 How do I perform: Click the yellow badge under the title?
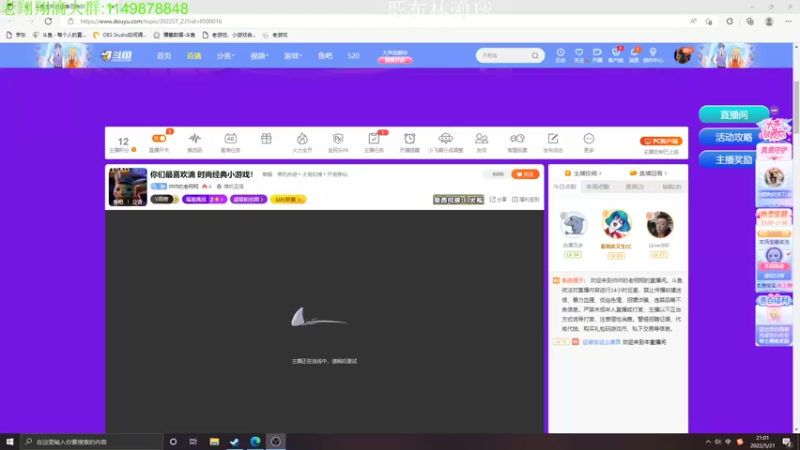pyautogui.click(x=288, y=199)
